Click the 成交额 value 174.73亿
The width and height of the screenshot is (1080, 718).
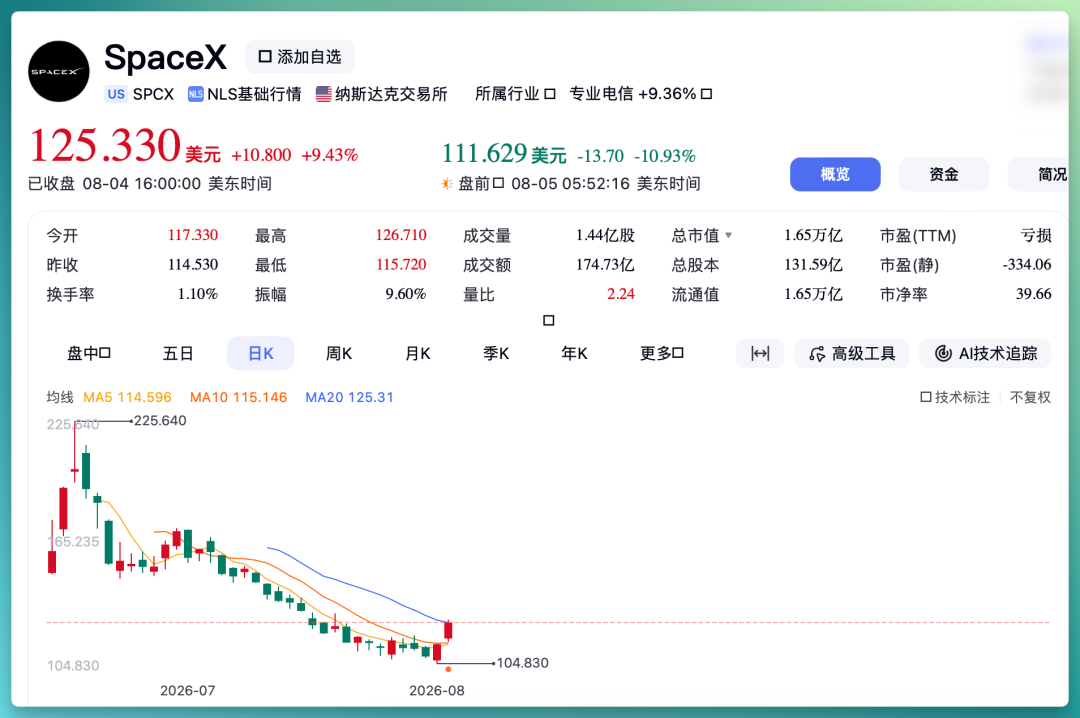point(605,265)
